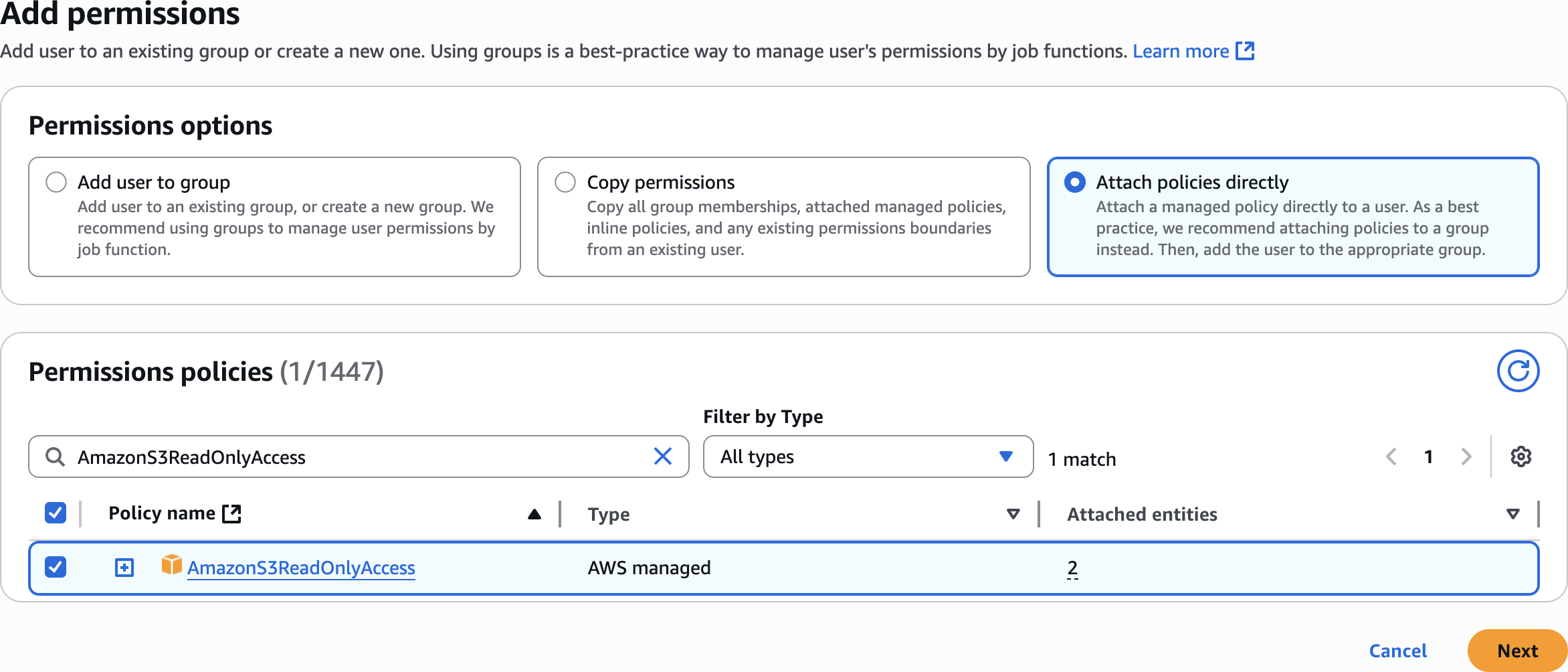Sort by the Type column arrow
This screenshot has width=1568, height=672.
tap(1013, 514)
